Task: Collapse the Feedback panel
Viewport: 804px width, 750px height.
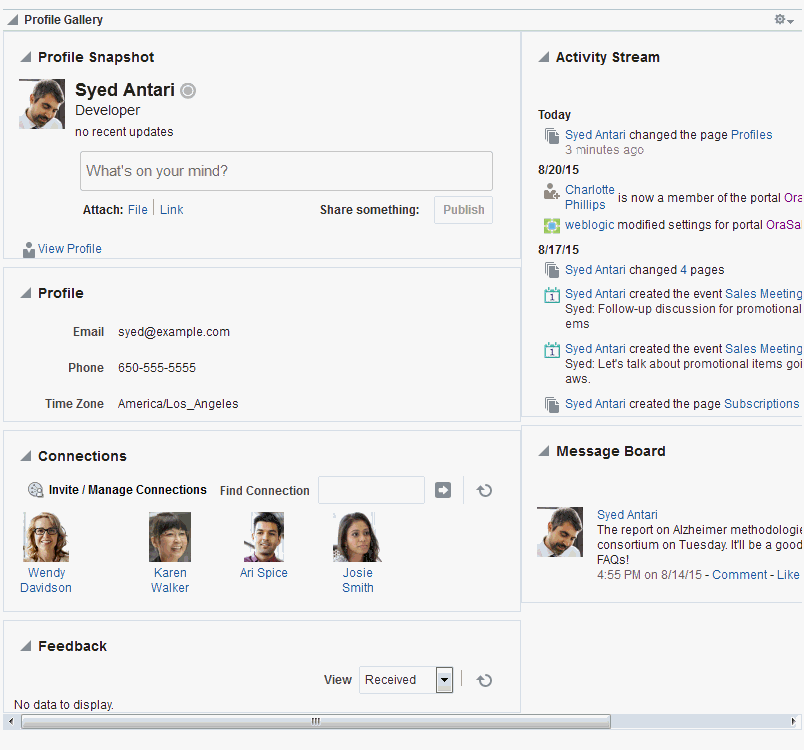Action: (x=26, y=646)
